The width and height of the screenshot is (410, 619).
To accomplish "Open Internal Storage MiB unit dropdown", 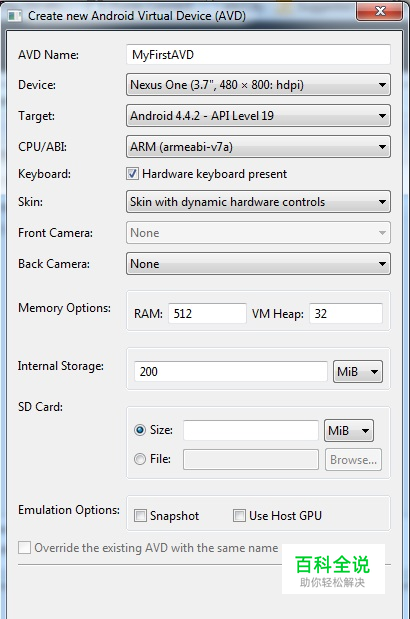I will click(358, 371).
